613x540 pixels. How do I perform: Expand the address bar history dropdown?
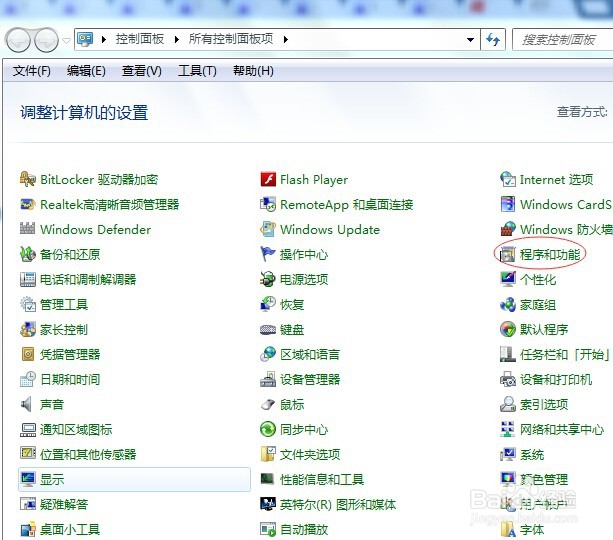[471, 39]
